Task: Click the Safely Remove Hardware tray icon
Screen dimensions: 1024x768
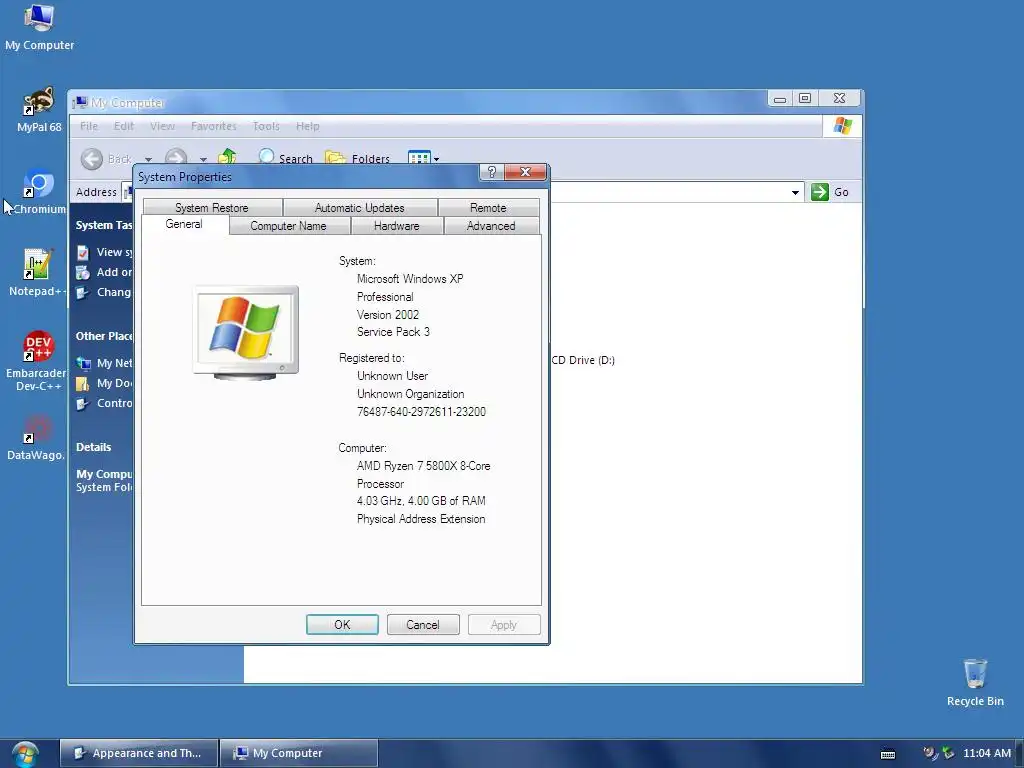Action: click(948, 754)
